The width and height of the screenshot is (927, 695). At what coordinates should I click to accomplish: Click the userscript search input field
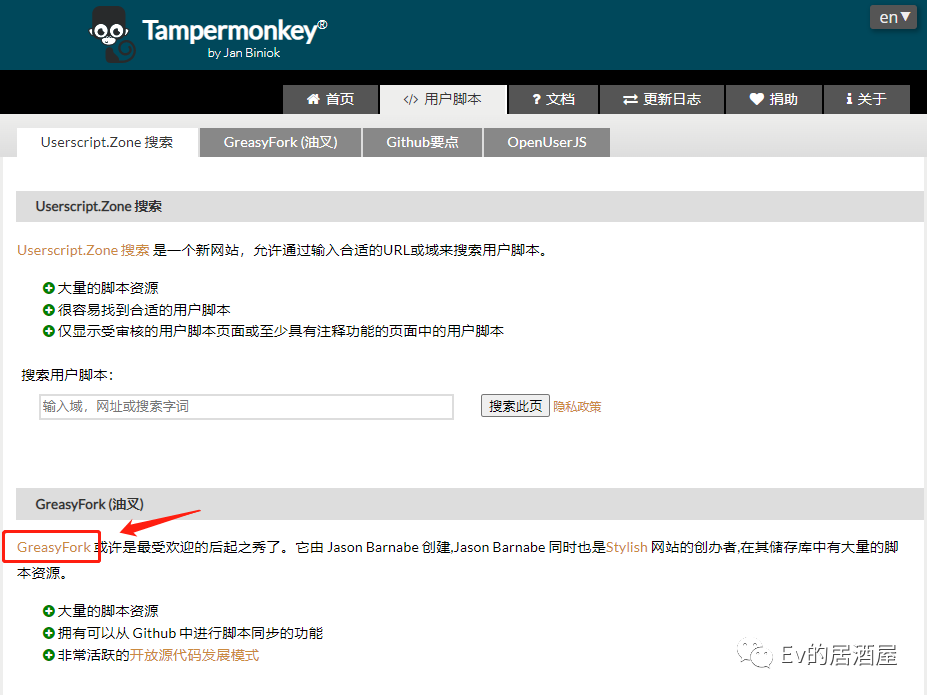click(246, 406)
